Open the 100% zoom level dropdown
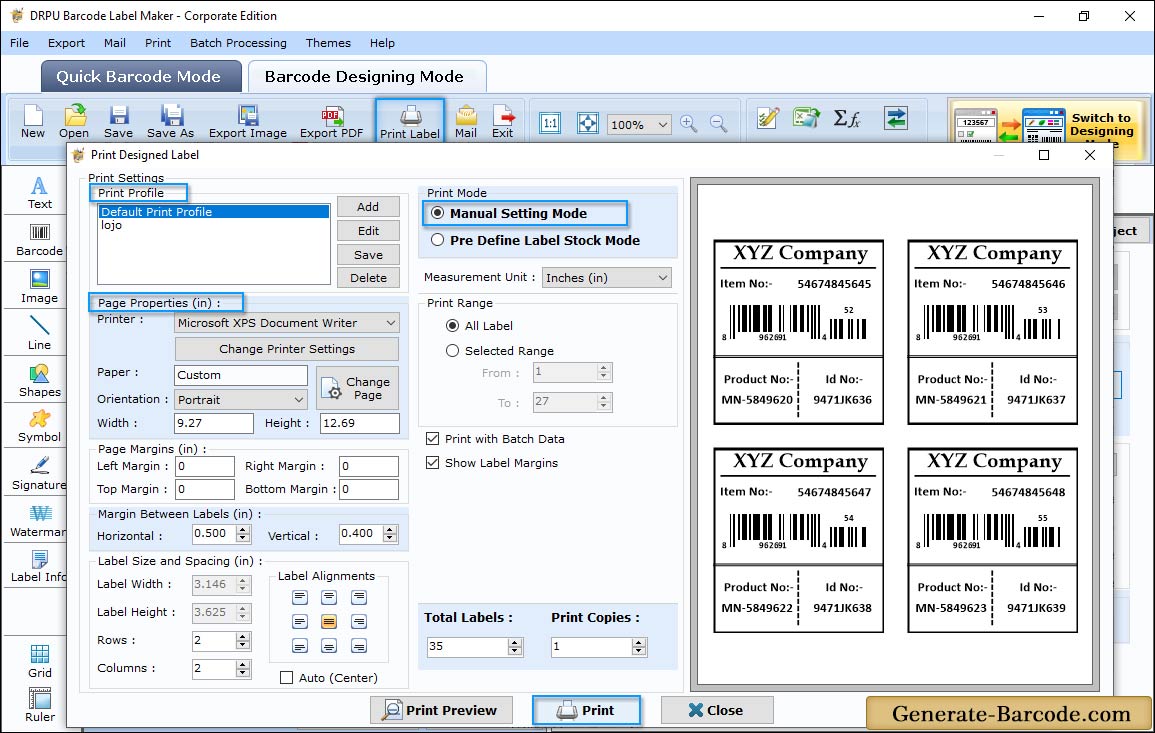Screen dimensions: 1155x733 [x=639, y=124]
